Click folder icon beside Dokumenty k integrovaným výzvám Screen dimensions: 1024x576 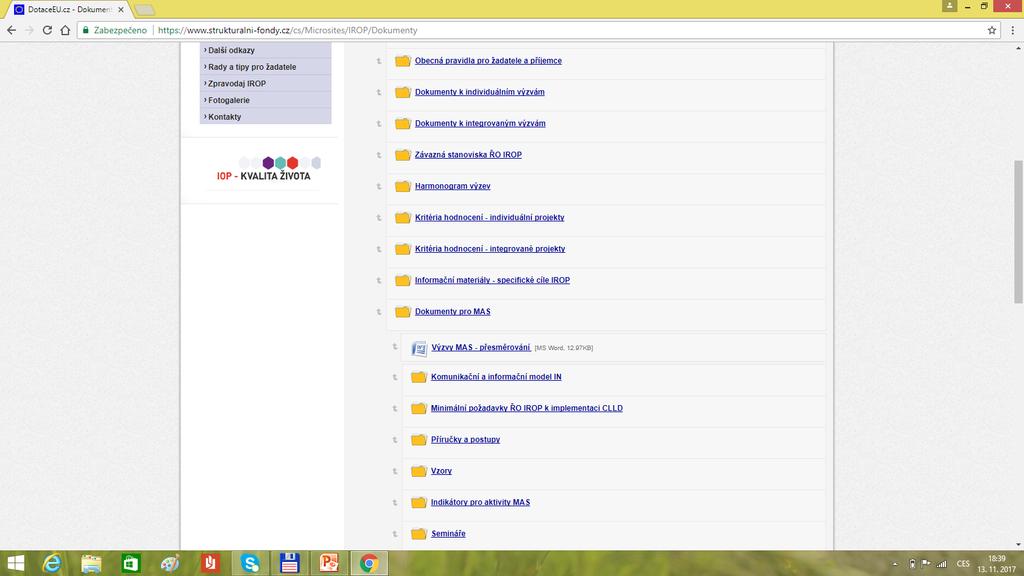[403, 123]
